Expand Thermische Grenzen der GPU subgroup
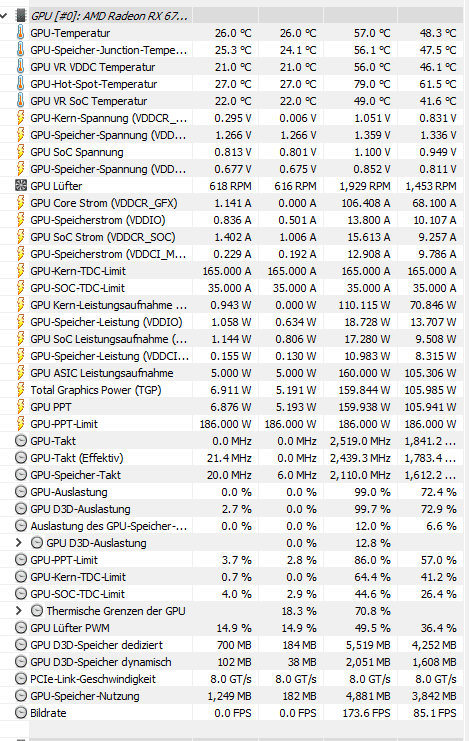Viewport: 469px width, 741px height. click(x=19, y=611)
